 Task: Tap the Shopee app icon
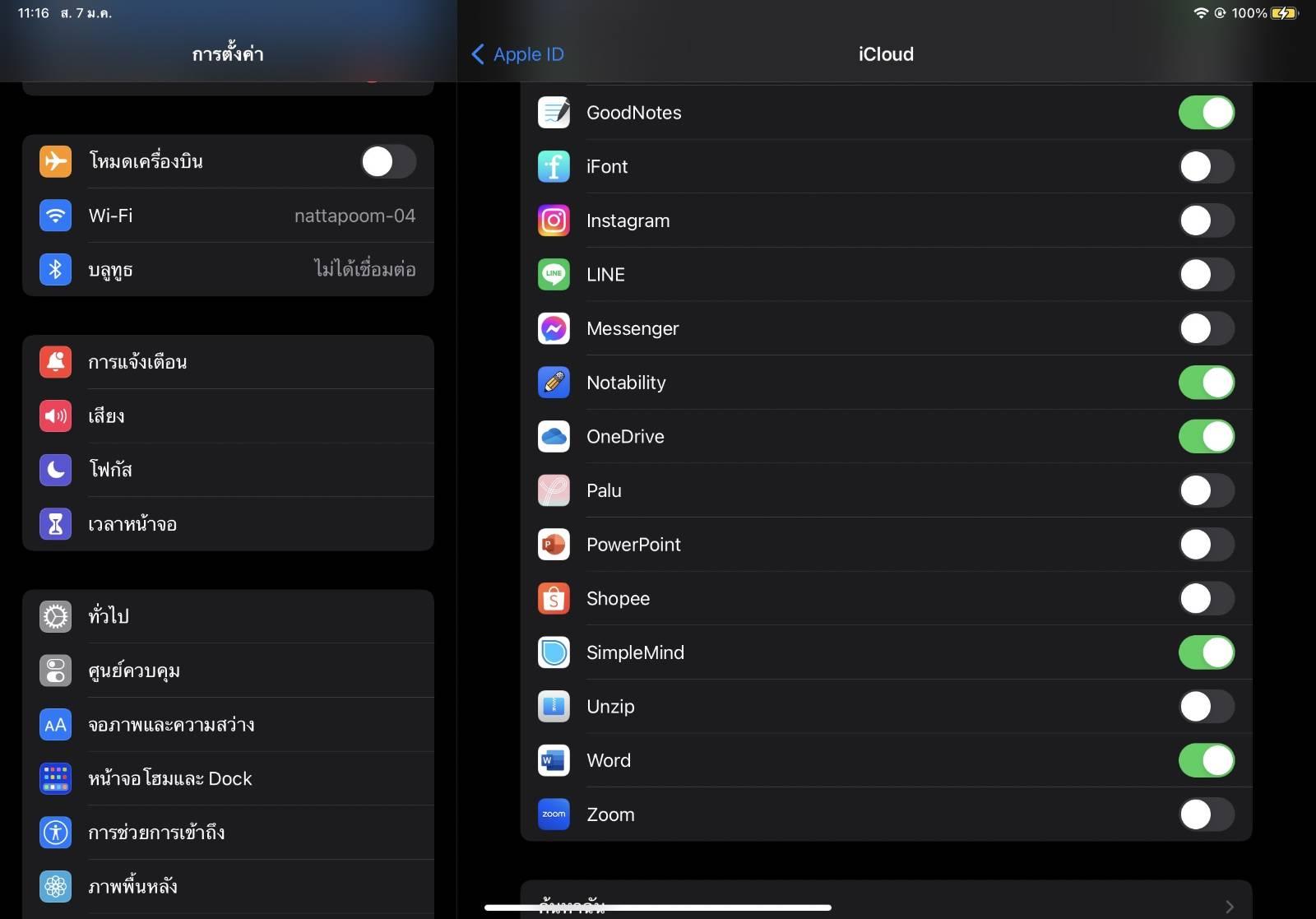(x=554, y=599)
